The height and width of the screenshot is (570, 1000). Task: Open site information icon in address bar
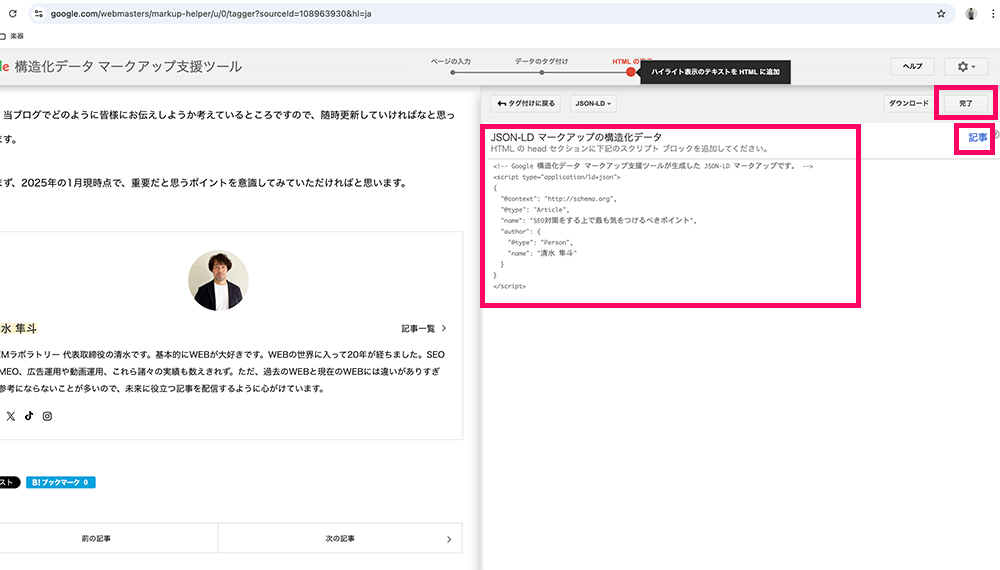tap(39, 13)
